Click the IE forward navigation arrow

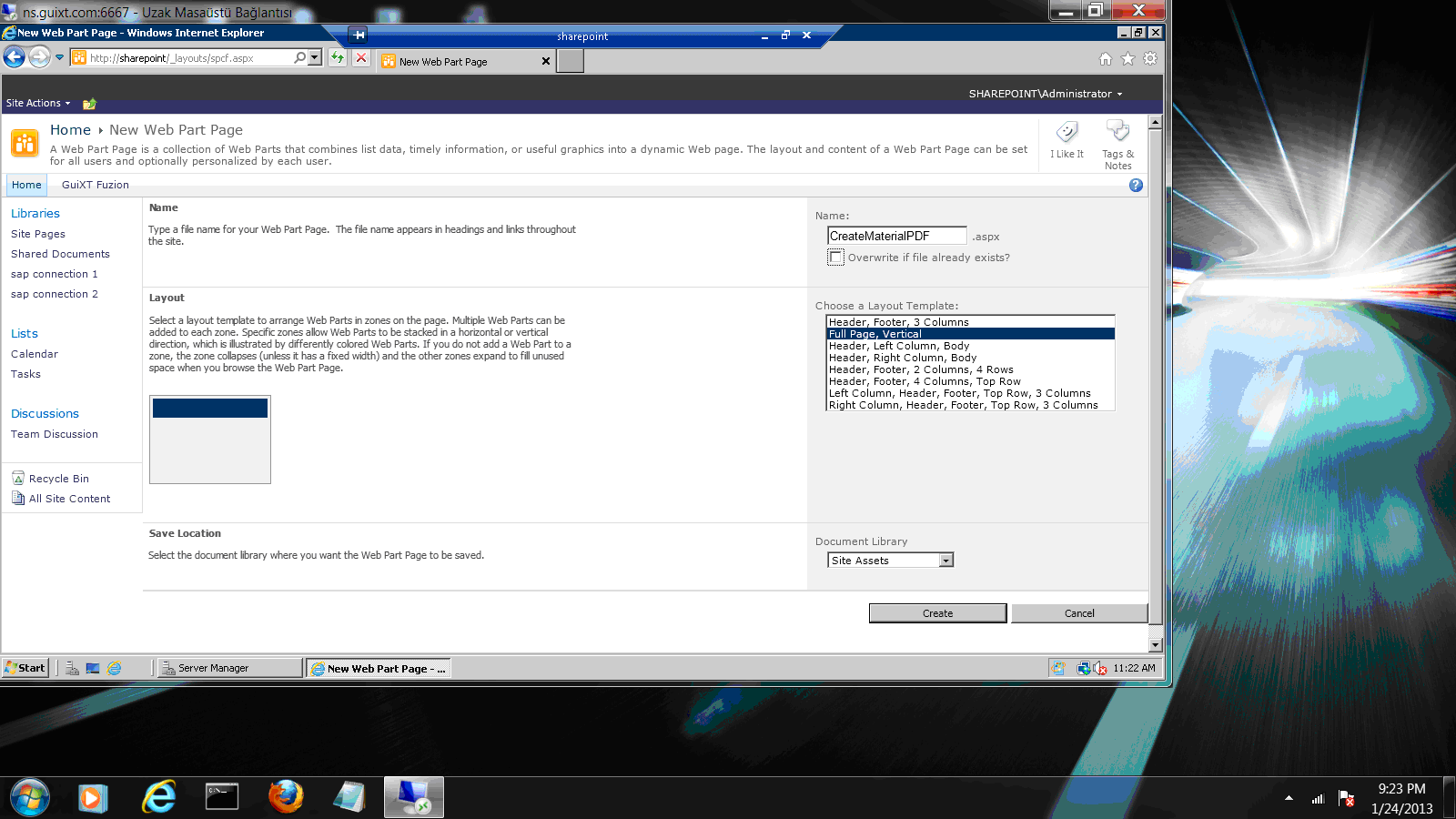(39, 57)
